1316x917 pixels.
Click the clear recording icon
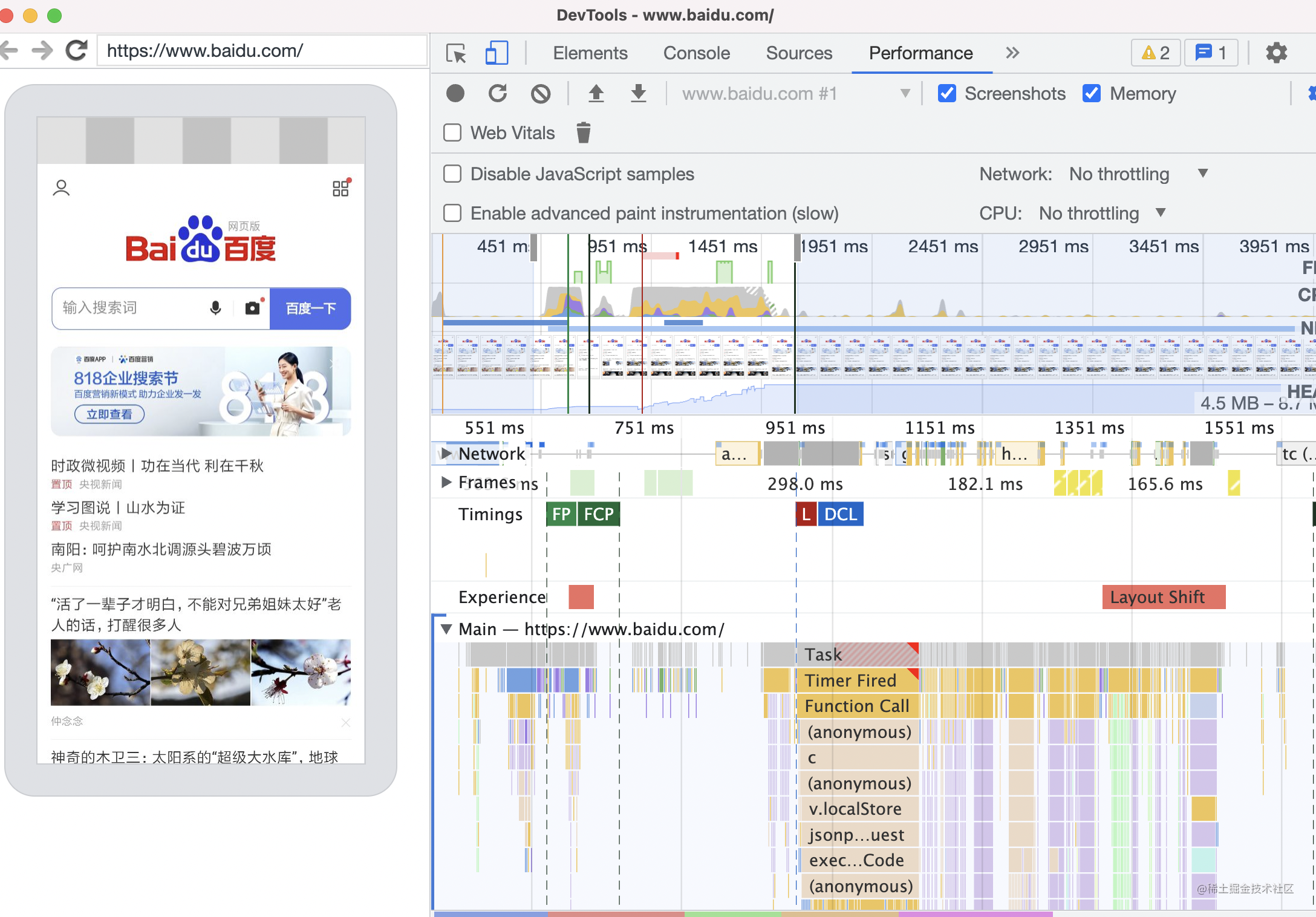coord(541,94)
